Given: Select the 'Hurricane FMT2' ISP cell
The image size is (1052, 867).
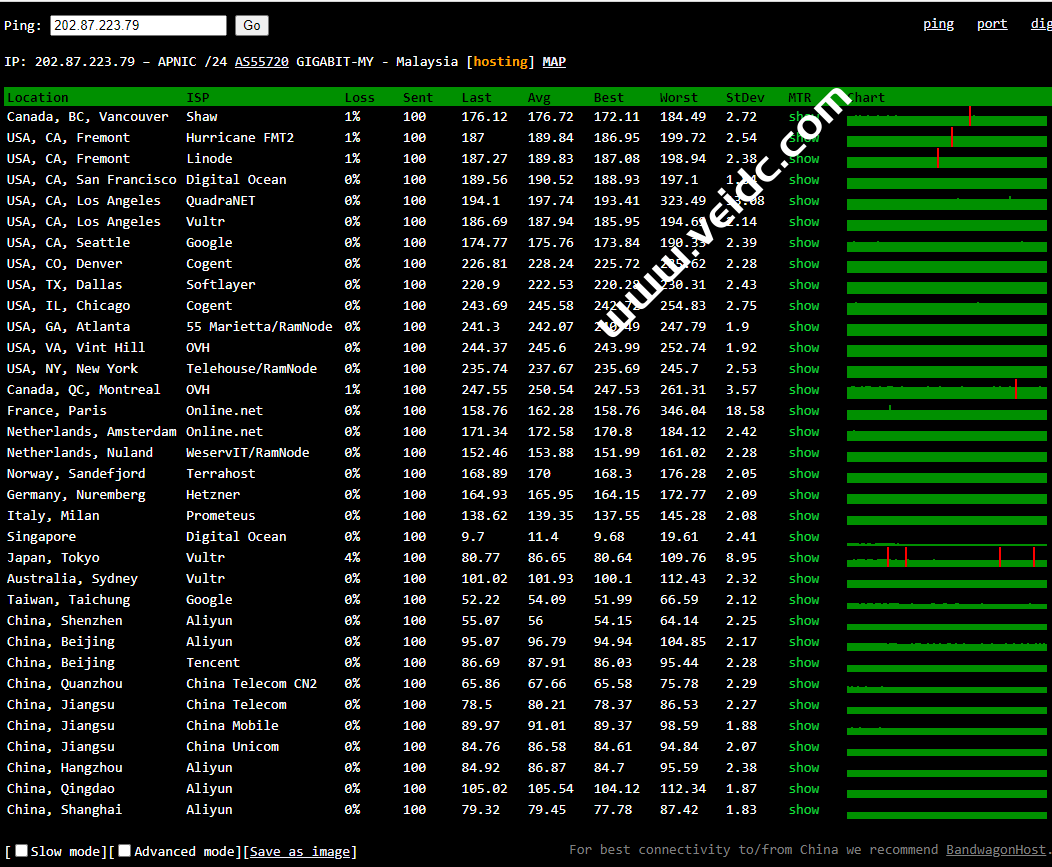Looking at the screenshot, I should point(240,138).
